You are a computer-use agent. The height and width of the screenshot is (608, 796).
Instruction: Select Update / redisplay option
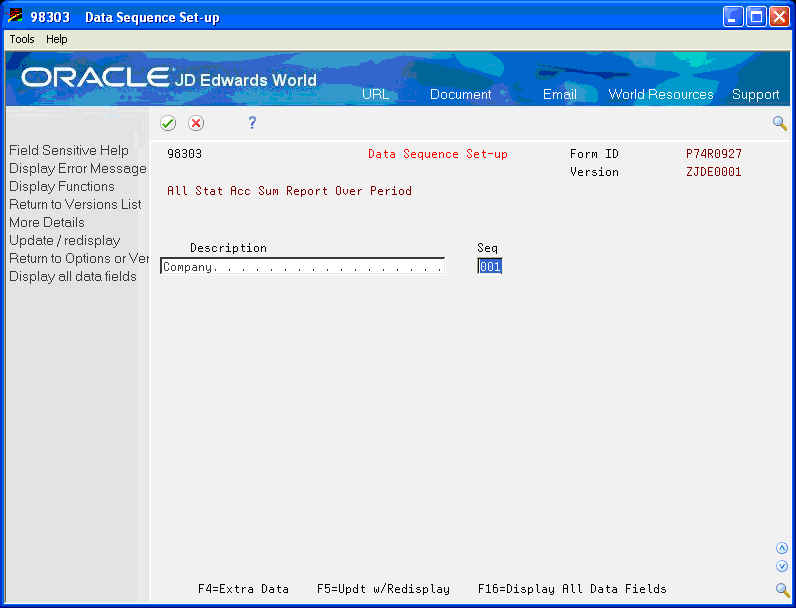click(64, 241)
